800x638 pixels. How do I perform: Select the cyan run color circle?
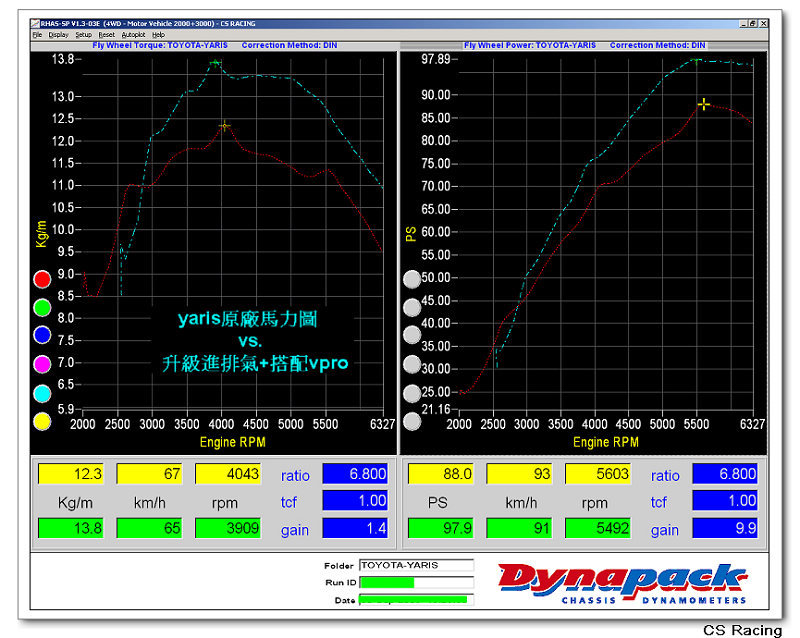pos(42,393)
